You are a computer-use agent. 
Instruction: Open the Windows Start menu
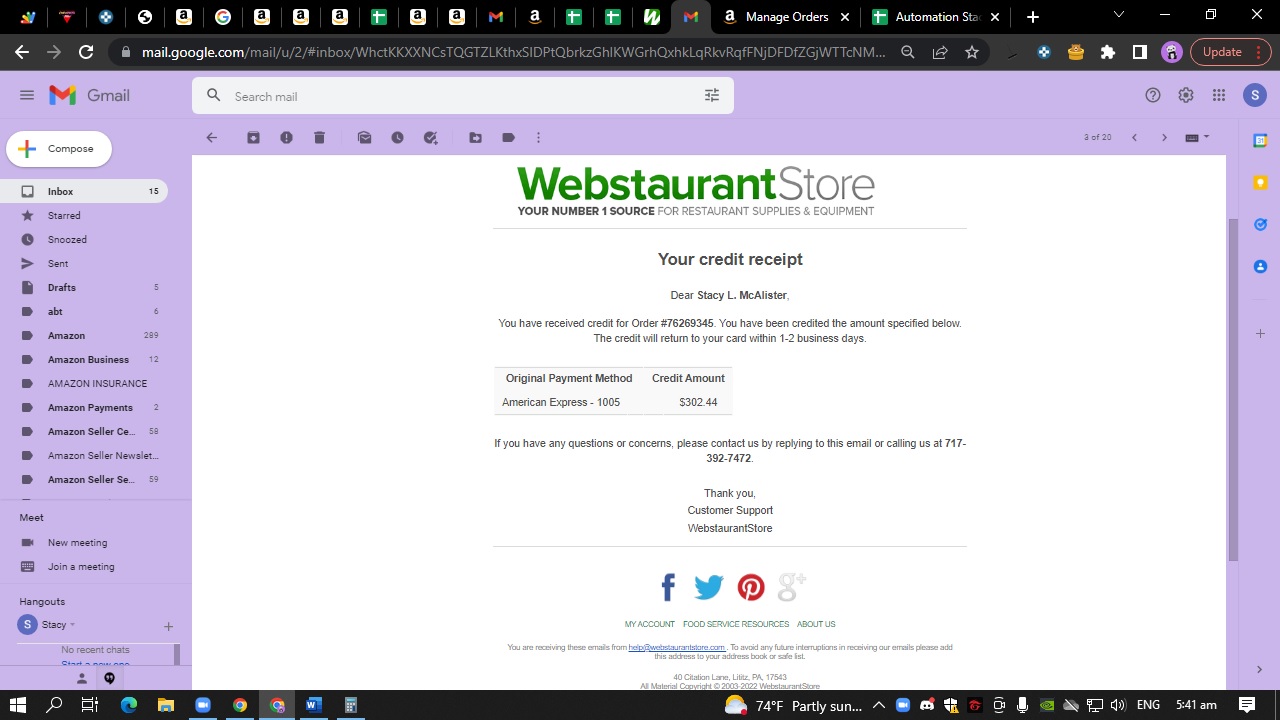click(x=18, y=705)
